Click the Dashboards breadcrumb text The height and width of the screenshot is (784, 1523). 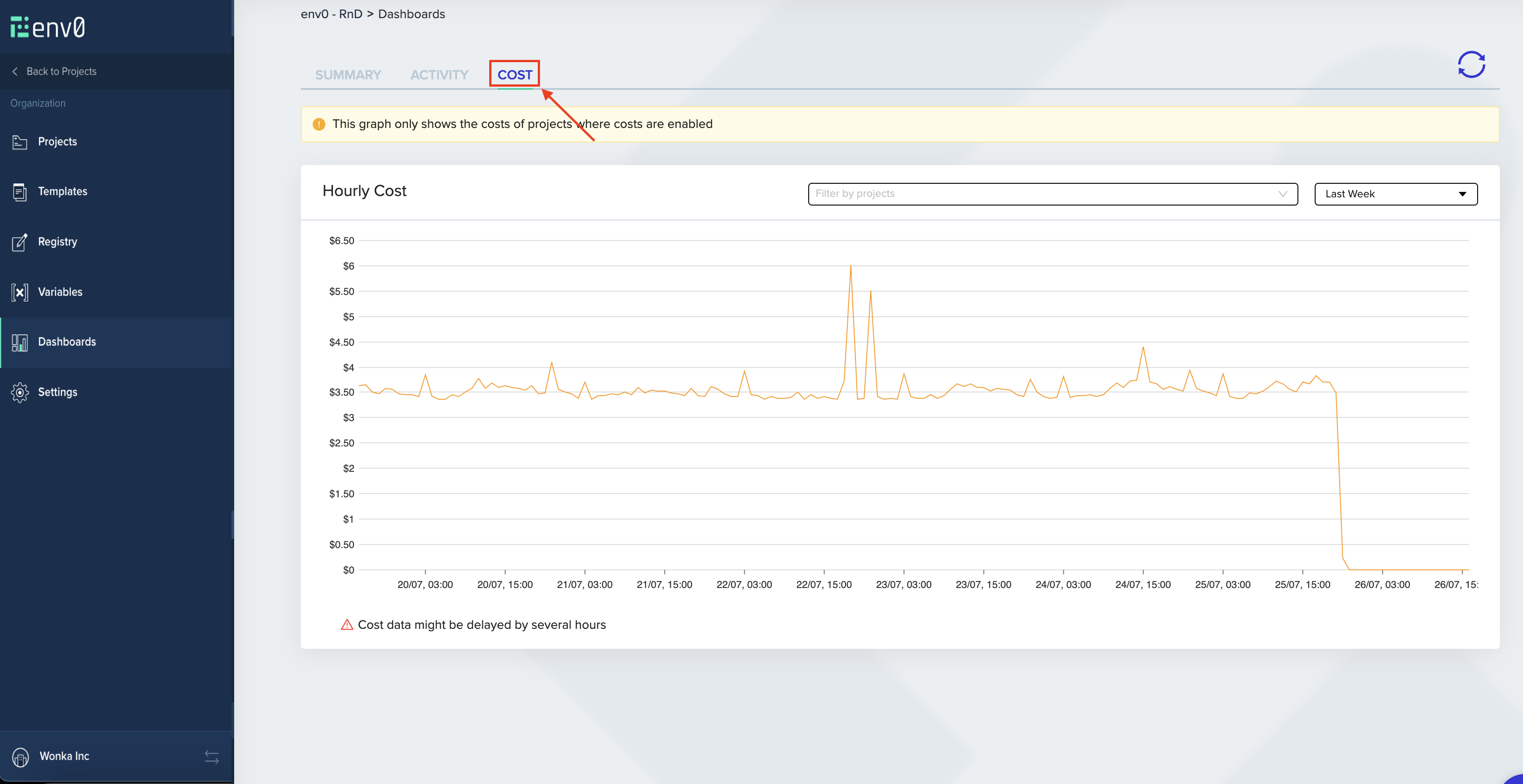[412, 14]
